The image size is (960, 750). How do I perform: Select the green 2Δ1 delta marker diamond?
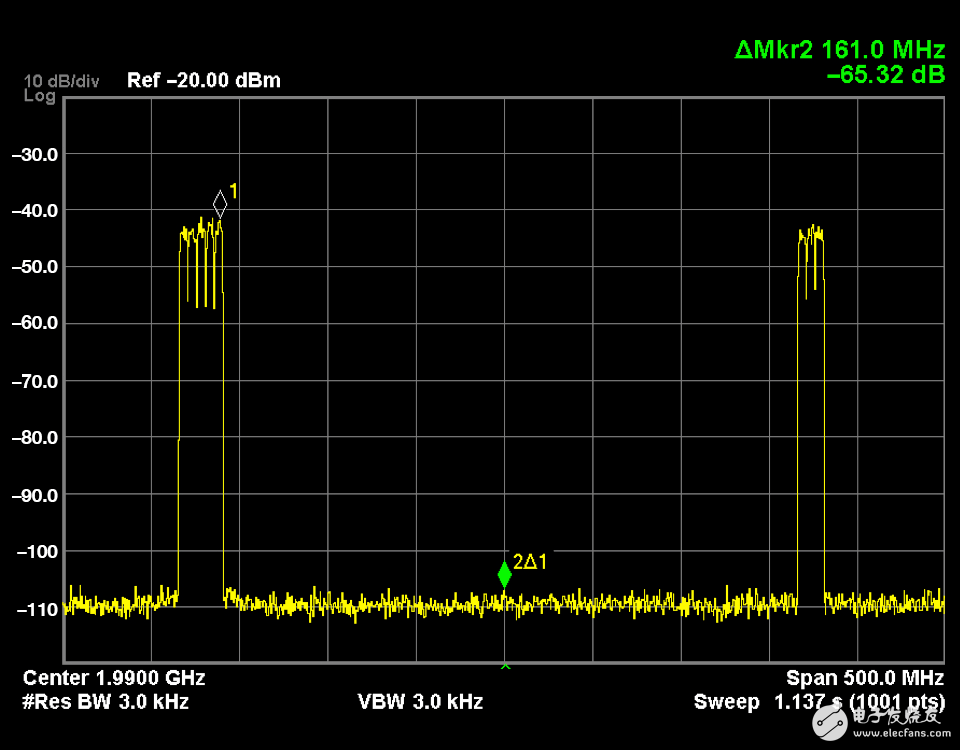pos(504,574)
